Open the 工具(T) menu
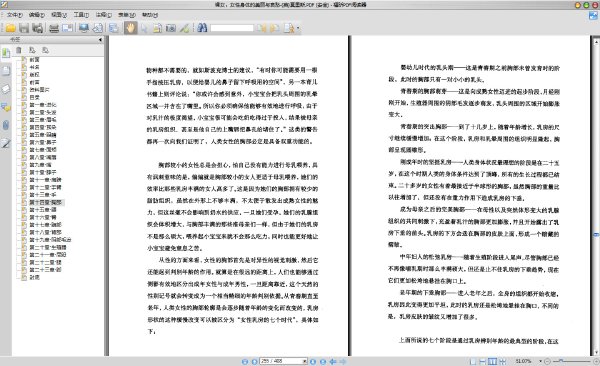600x366 pixels. coord(81,15)
